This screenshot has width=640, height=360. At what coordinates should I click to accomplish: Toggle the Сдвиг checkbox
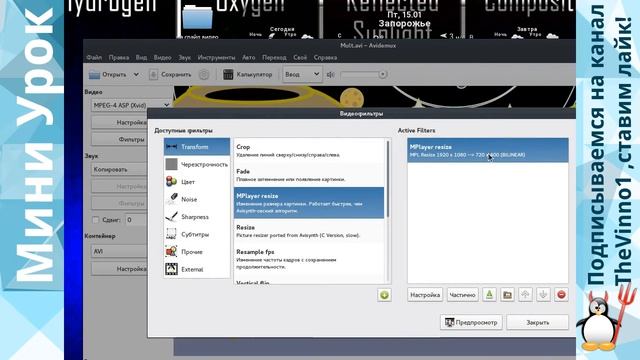(95, 220)
